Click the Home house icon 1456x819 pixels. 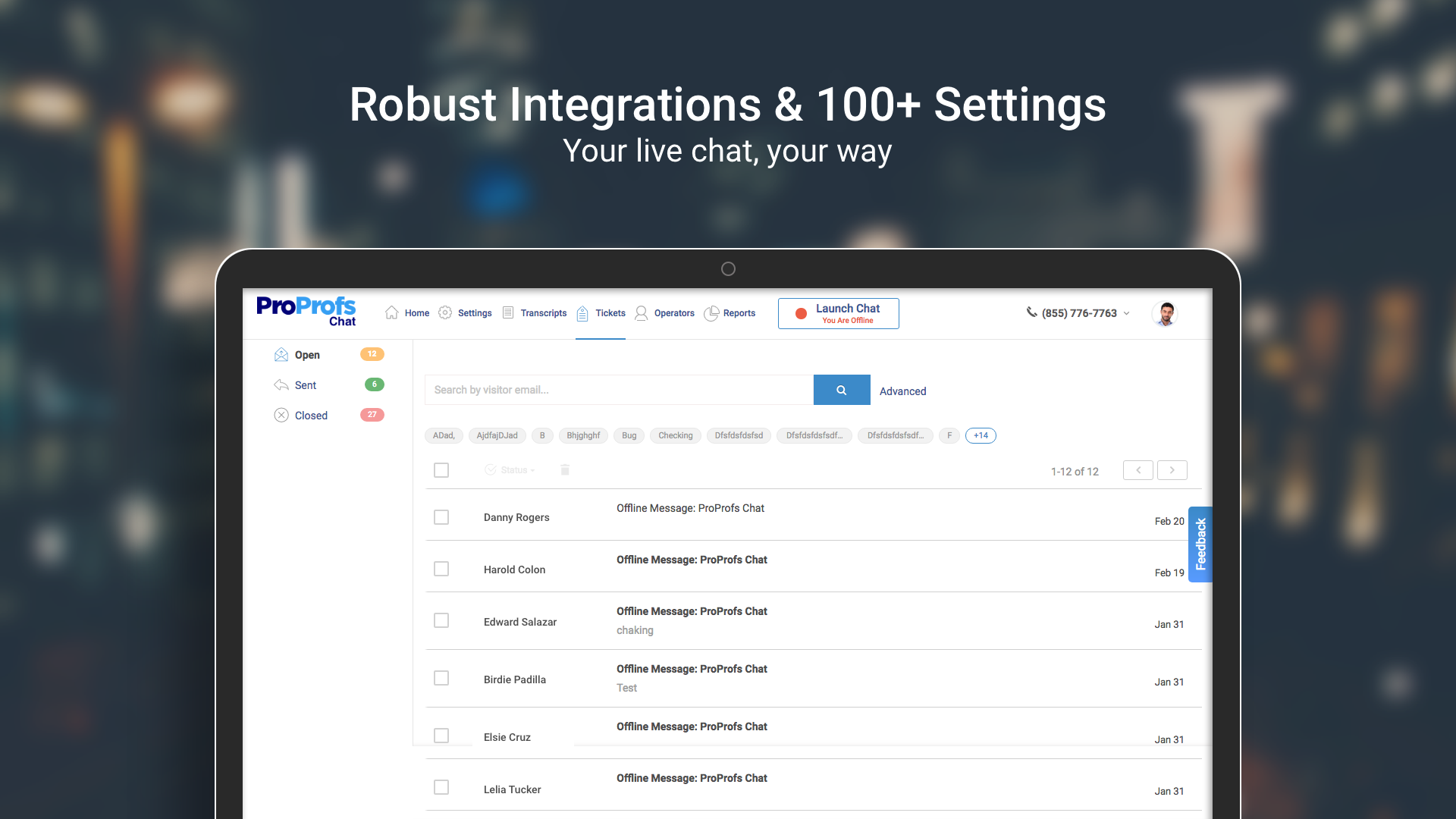pos(391,312)
